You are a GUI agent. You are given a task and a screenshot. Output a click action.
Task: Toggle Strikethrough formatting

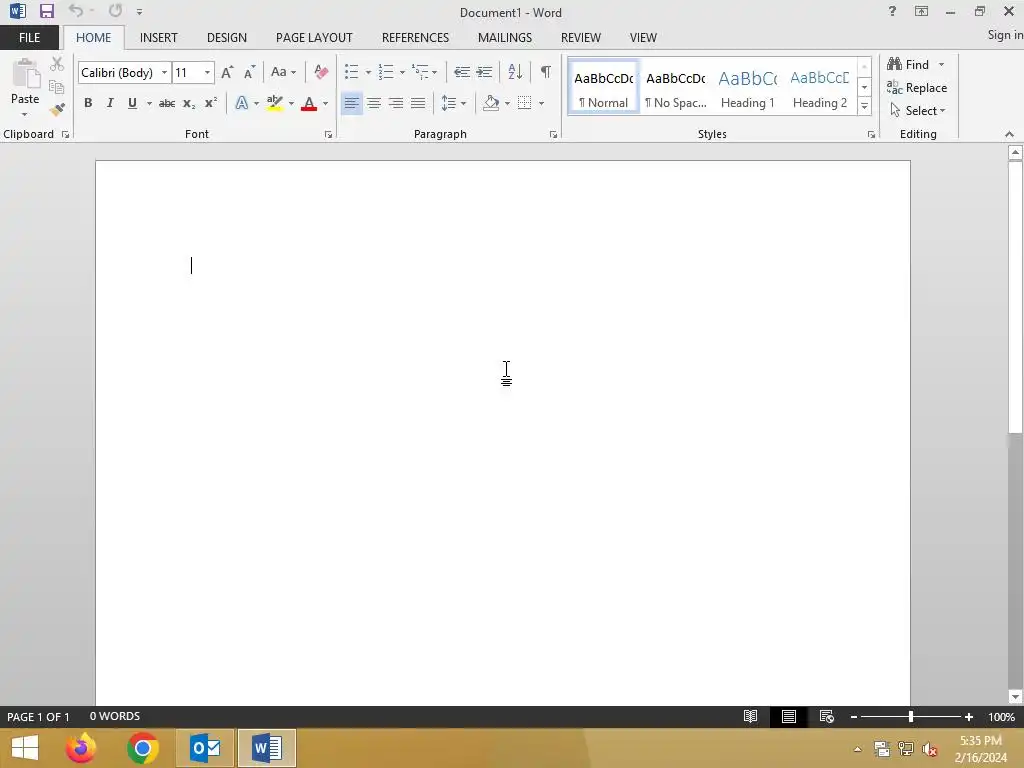point(167,103)
